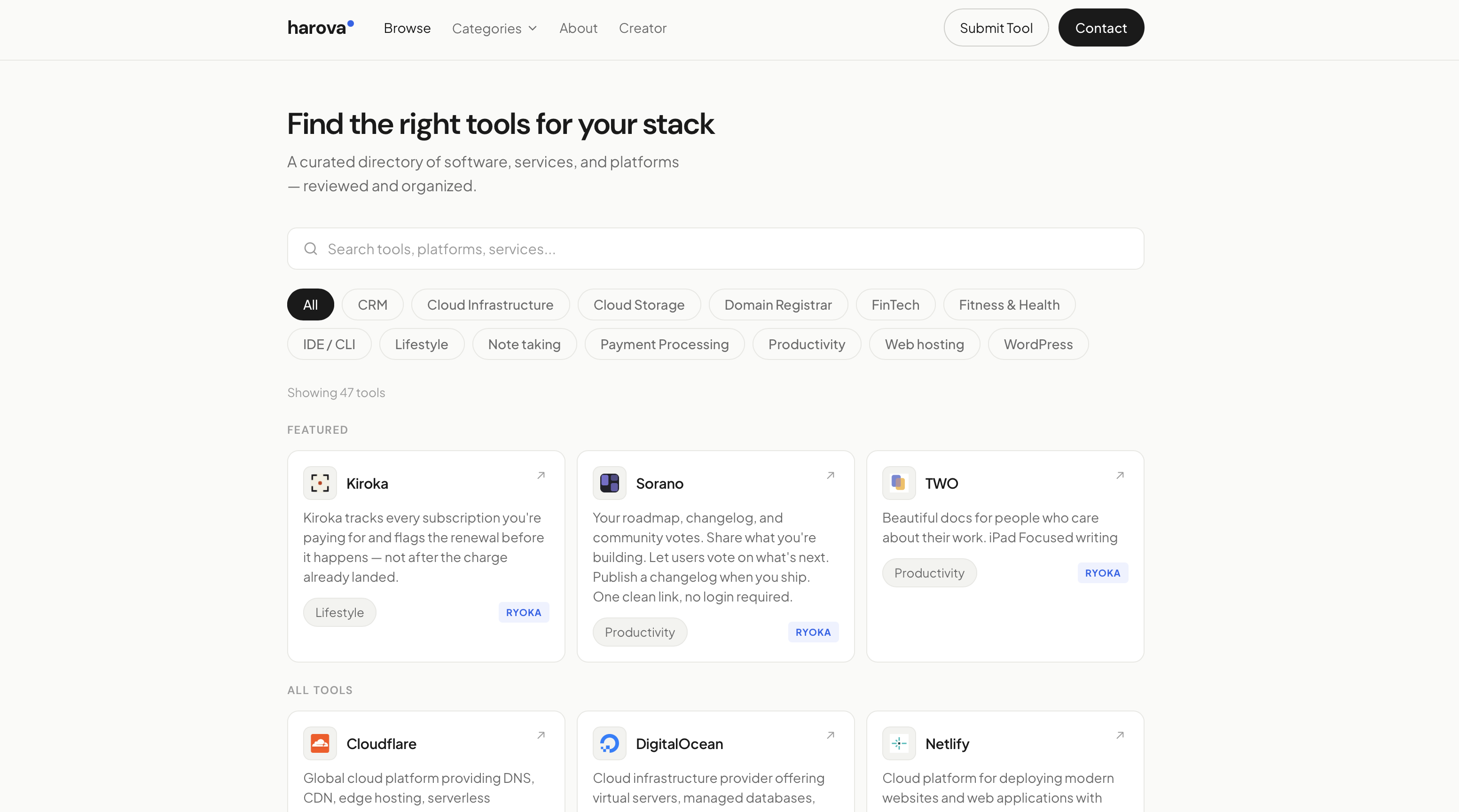The height and width of the screenshot is (812, 1459).
Task: Click the ALL TOOLS section heading
Action: (320, 690)
